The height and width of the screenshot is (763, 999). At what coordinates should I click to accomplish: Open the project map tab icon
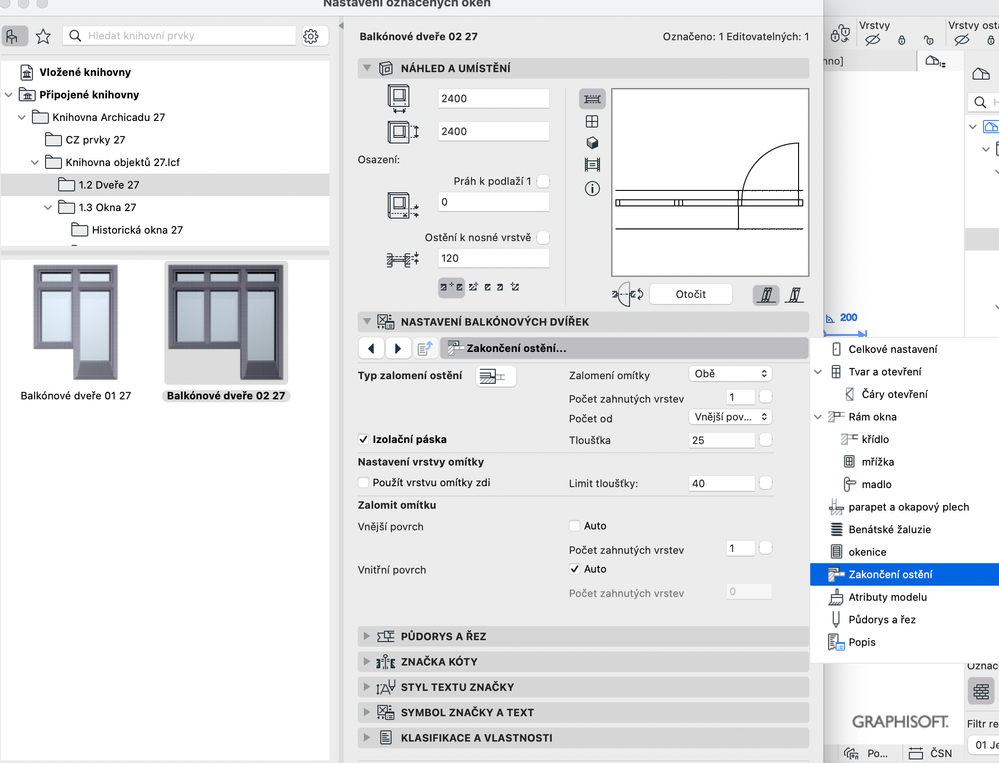(x=935, y=61)
